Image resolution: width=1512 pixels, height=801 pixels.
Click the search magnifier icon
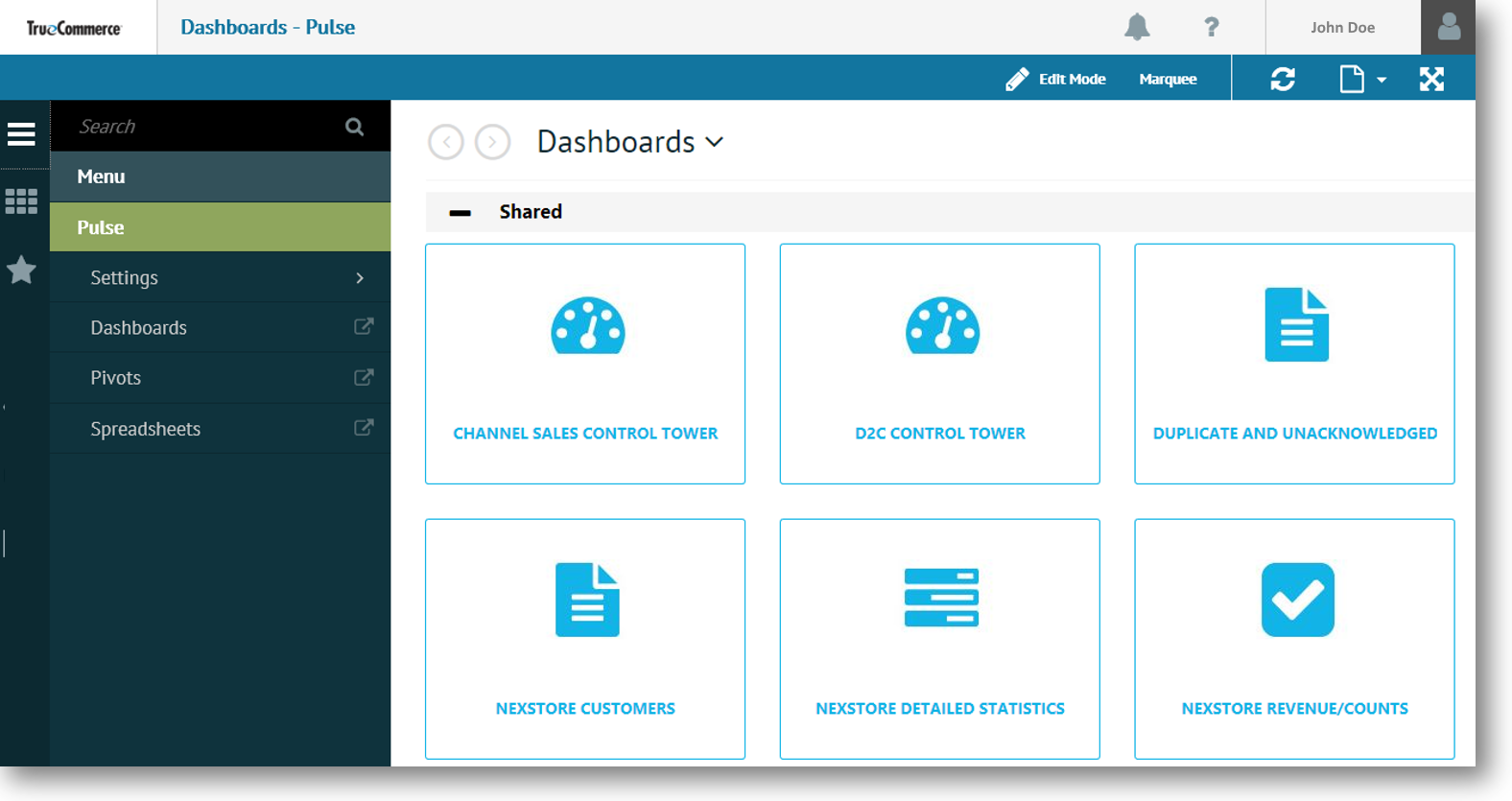(x=354, y=127)
